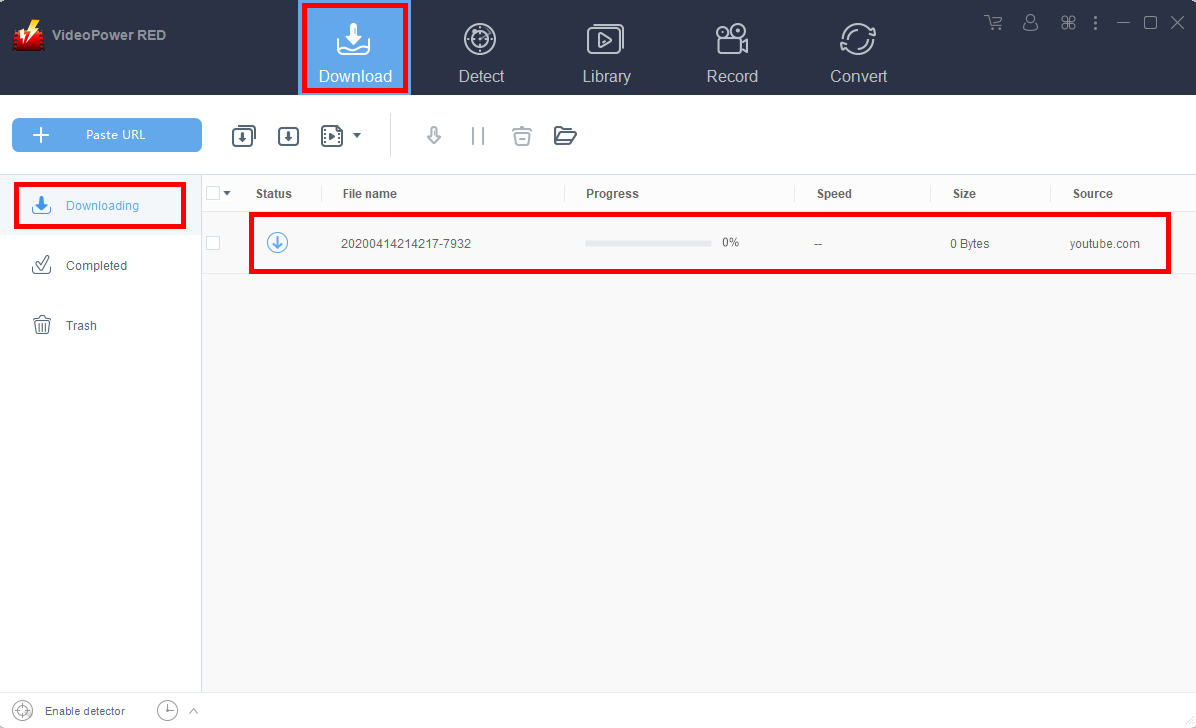Click the batch download icon
1196x728 pixels.
coord(243,136)
